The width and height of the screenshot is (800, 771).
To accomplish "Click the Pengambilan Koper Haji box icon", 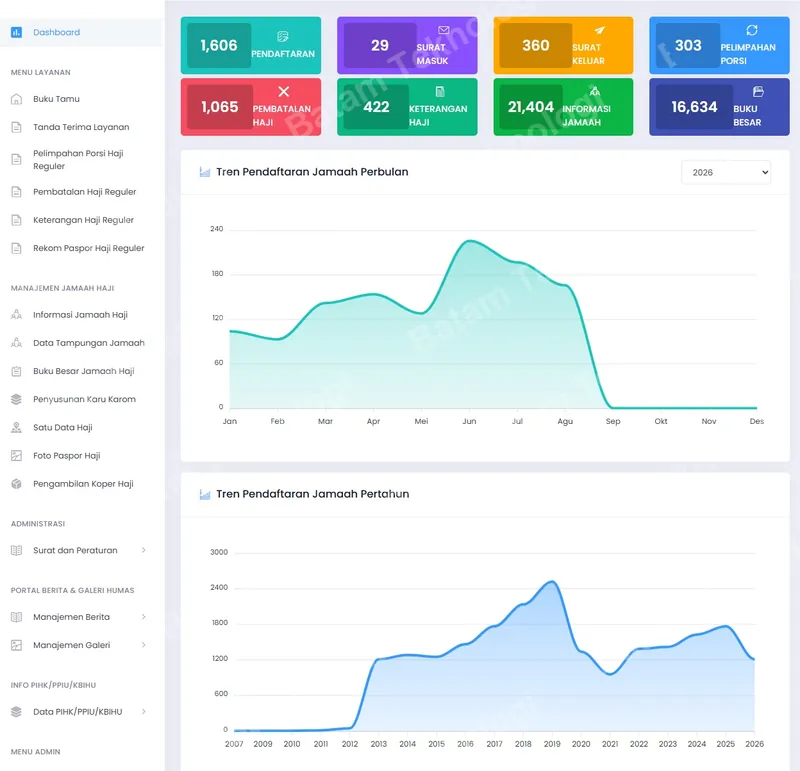I will point(16,484).
